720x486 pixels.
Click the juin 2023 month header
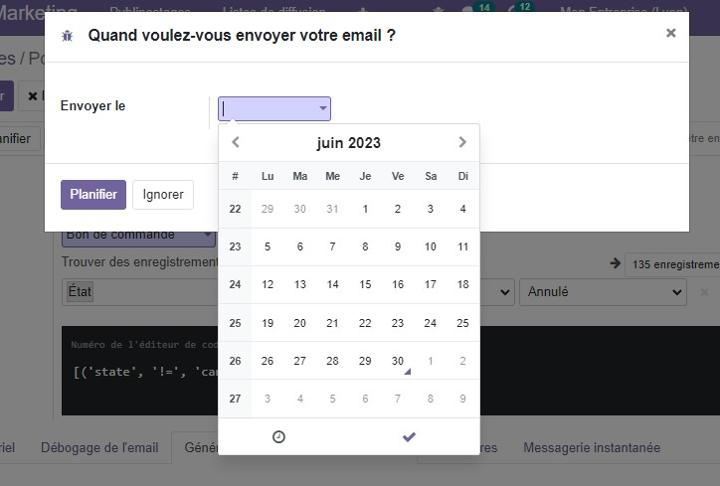(x=349, y=143)
